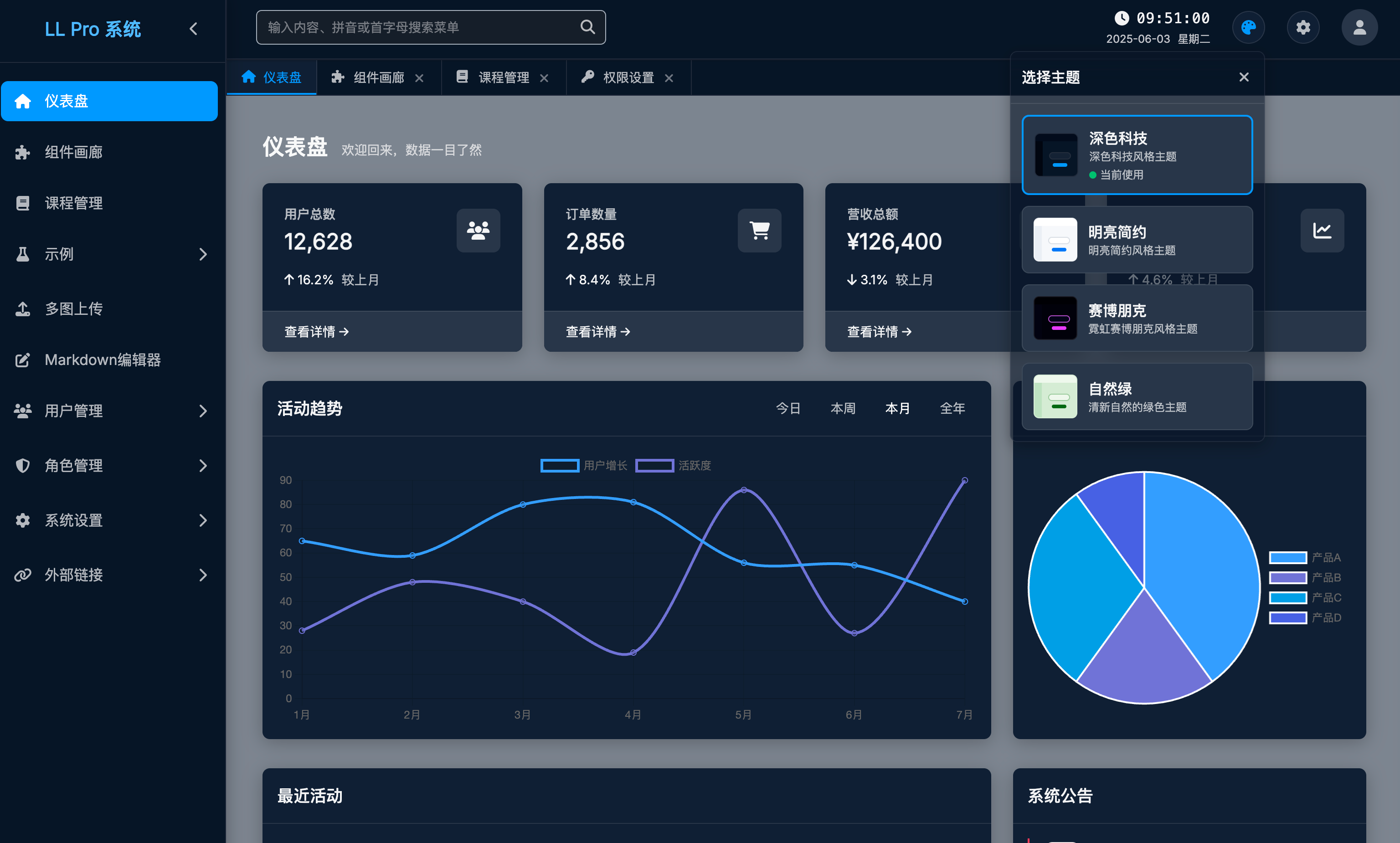
Task: Expand the 角色管理 submenu chevron
Action: [x=203, y=466]
